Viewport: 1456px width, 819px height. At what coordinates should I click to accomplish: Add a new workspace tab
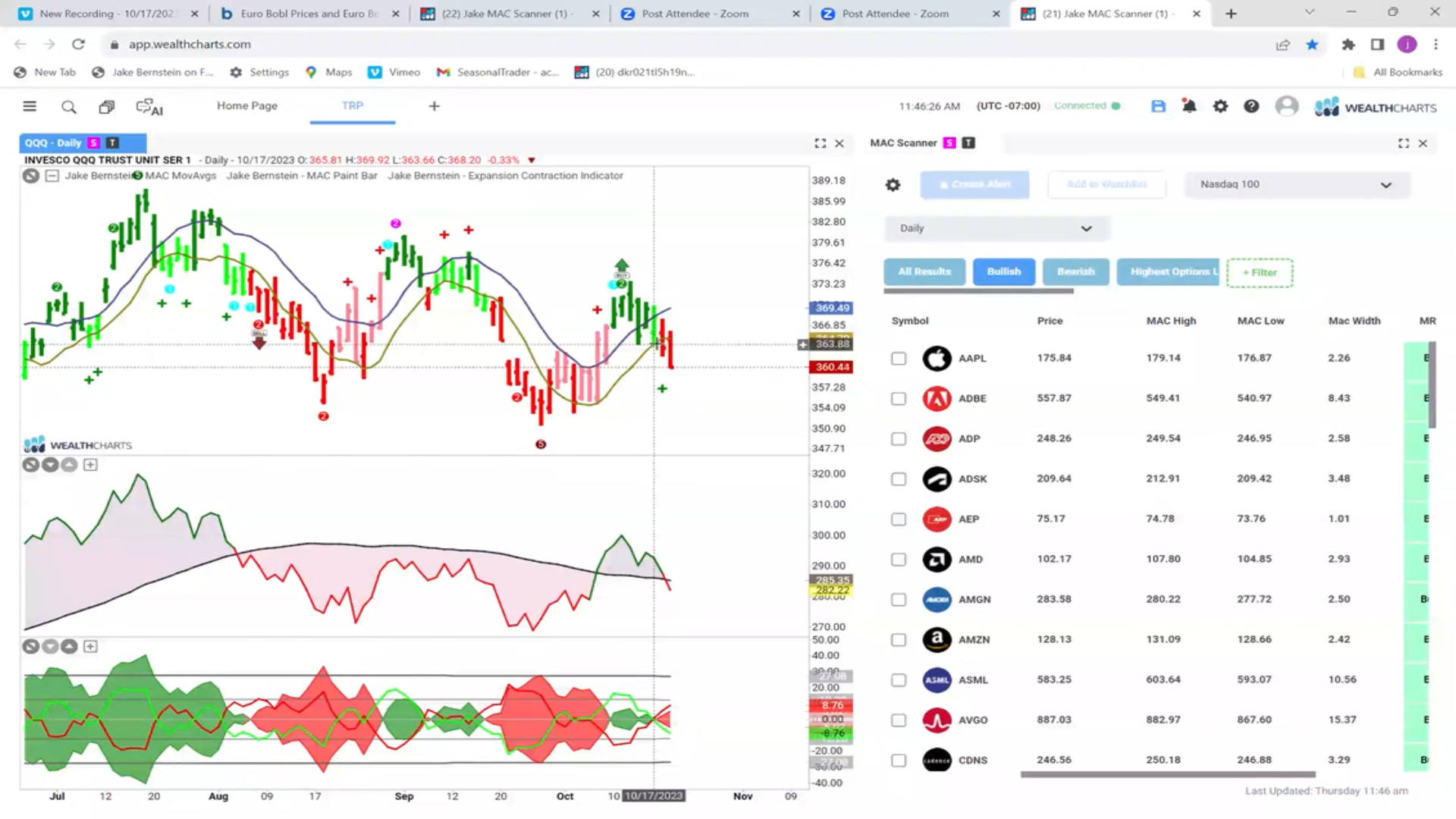click(x=434, y=106)
